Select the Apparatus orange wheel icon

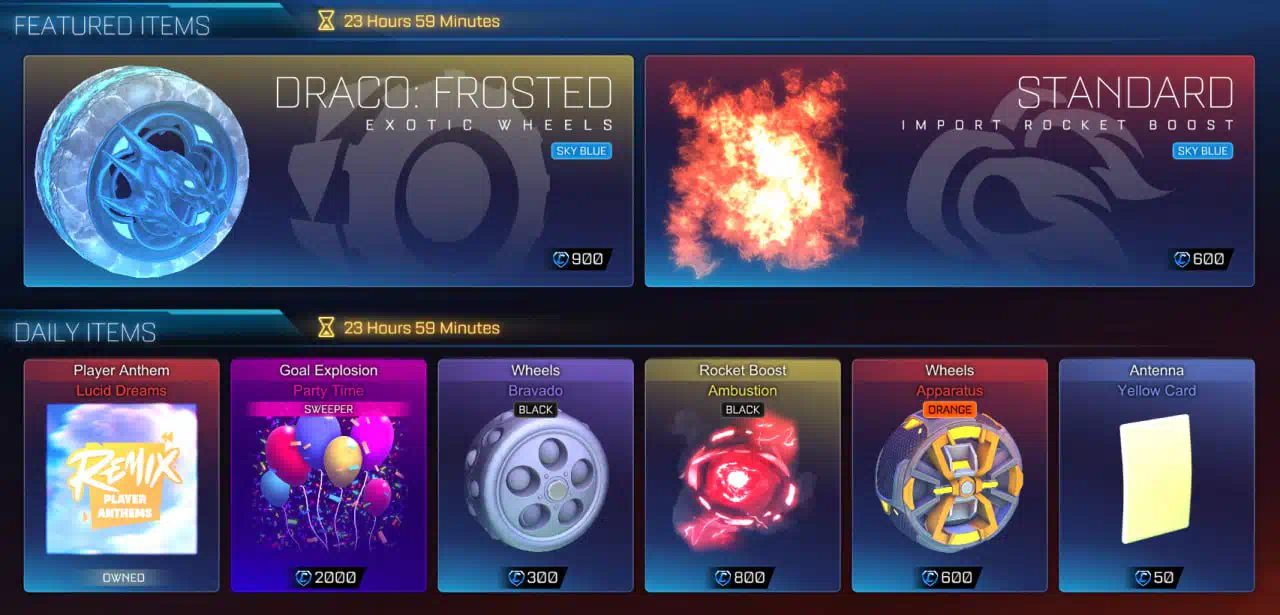(x=950, y=480)
